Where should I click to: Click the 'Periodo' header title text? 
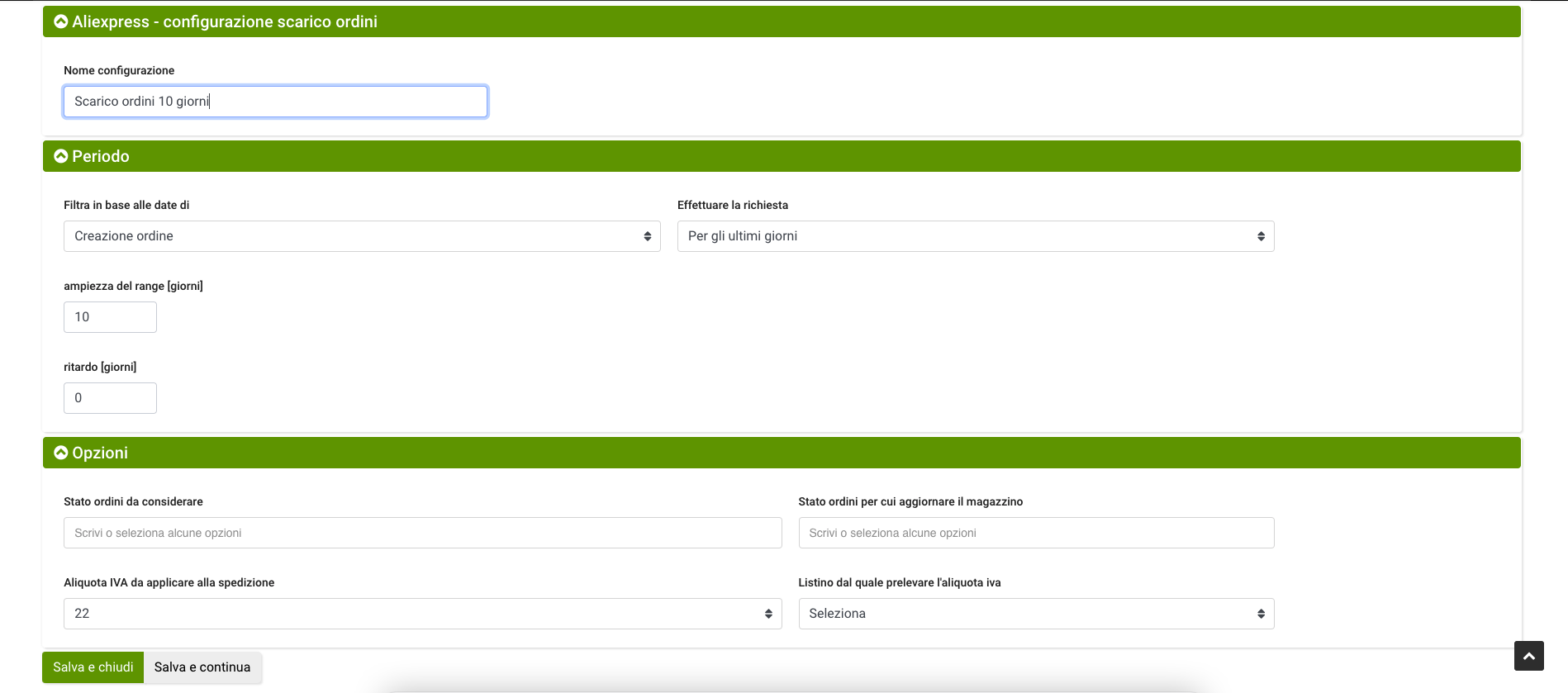tap(101, 156)
